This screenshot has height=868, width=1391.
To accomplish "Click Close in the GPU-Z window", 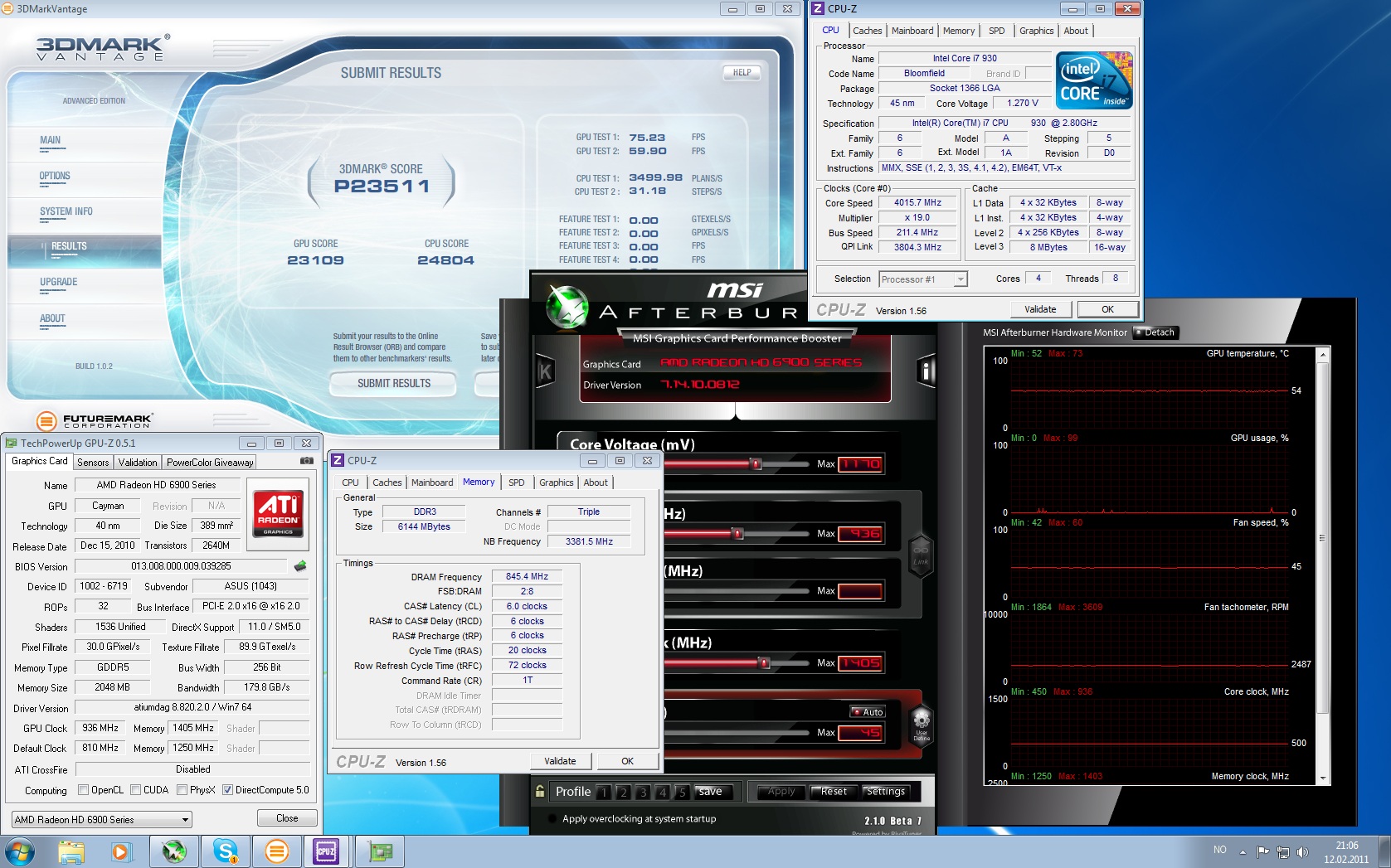I will (x=287, y=818).
